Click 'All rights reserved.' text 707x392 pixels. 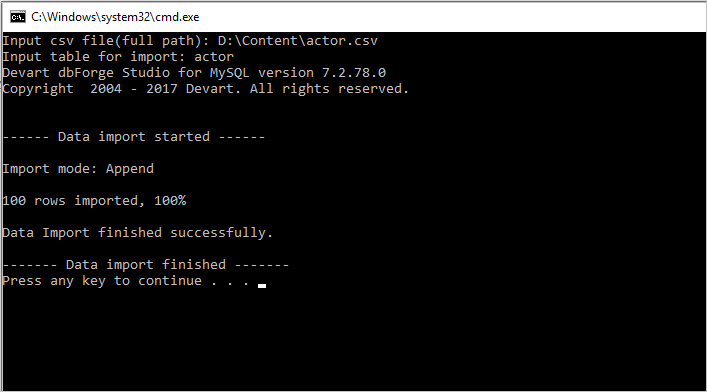tap(329, 89)
